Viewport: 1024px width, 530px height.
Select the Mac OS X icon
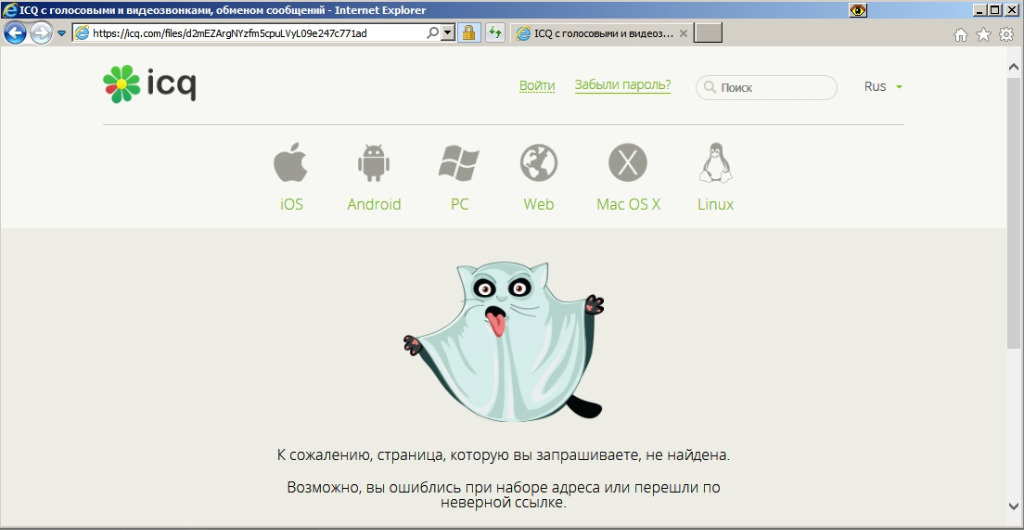point(628,162)
